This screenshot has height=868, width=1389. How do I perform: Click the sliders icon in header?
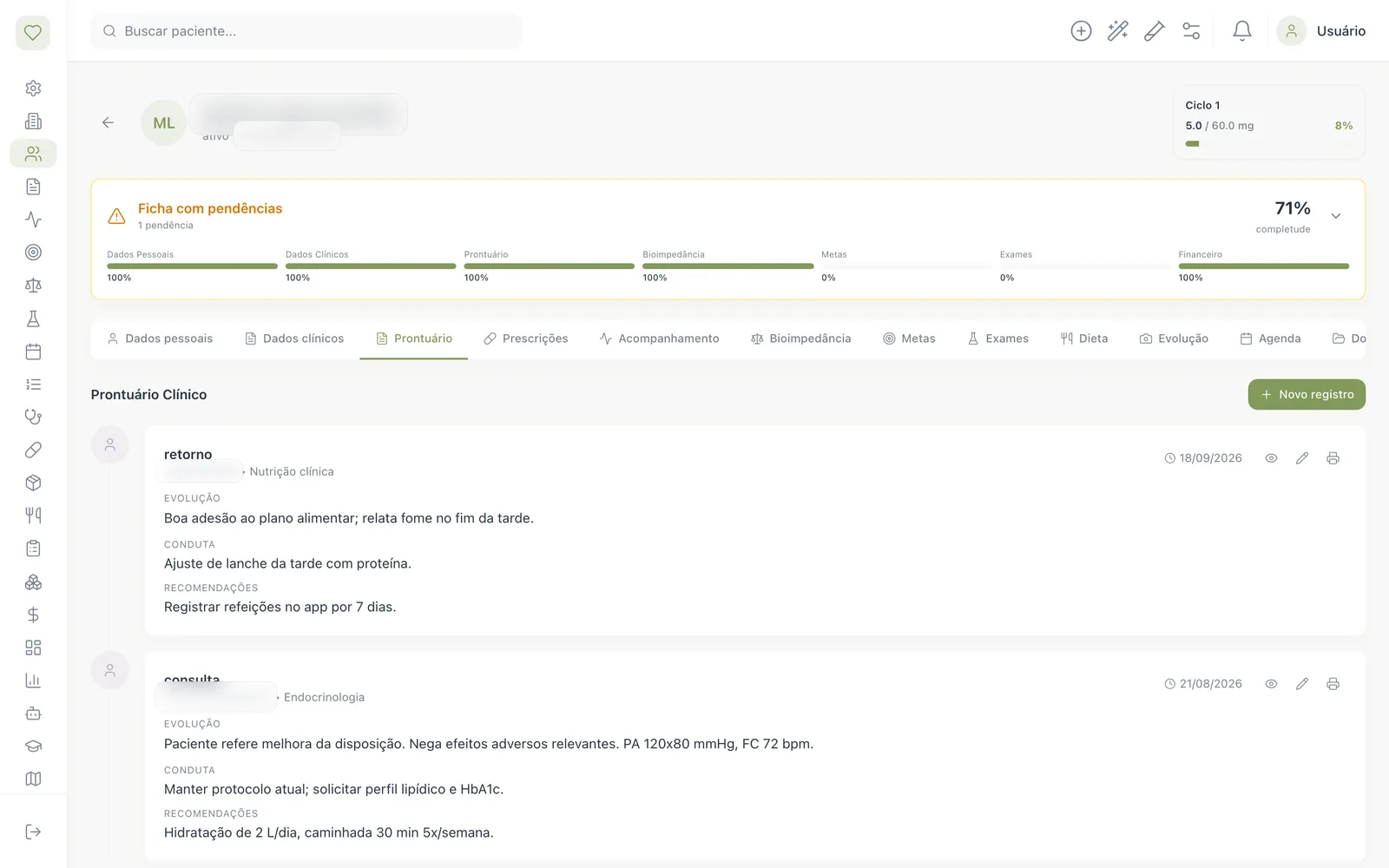(1191, 31)
